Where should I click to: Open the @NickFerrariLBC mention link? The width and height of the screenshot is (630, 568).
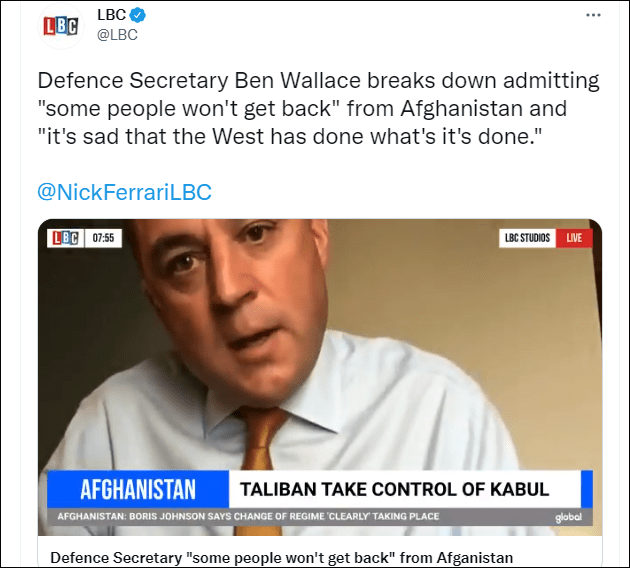[124, 192]
